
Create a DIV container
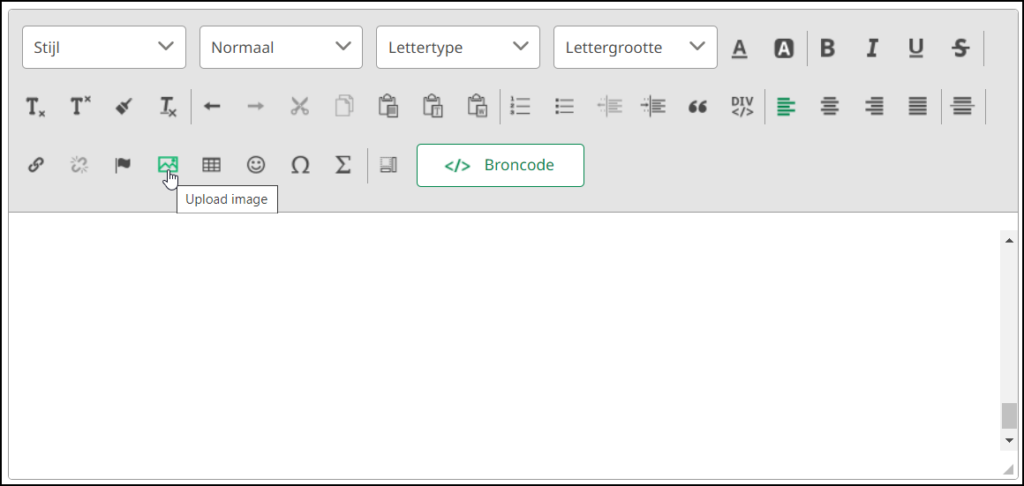coord(743,106)
